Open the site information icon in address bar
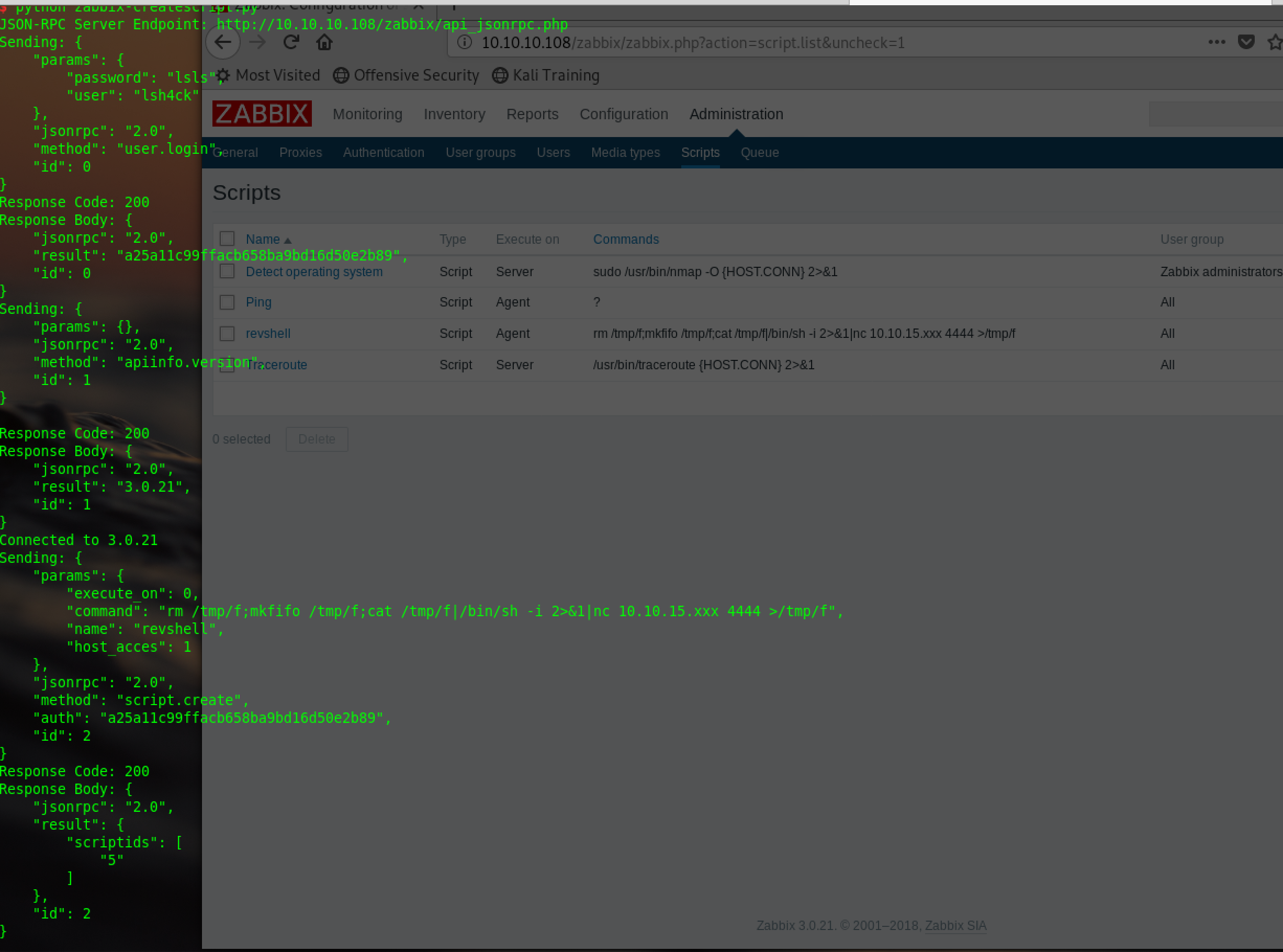The width and height of the screenshot is (1283, 952). pos(465,43)
